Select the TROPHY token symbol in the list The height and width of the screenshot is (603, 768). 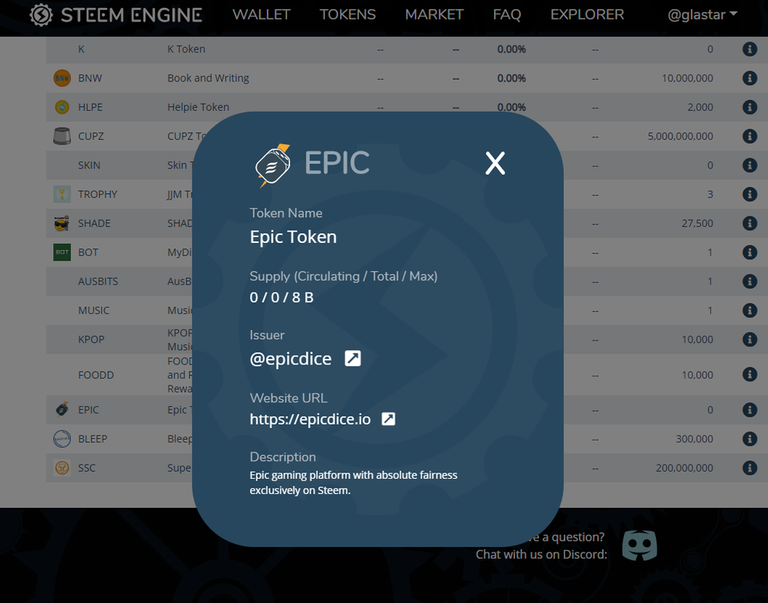coord(98,194)
